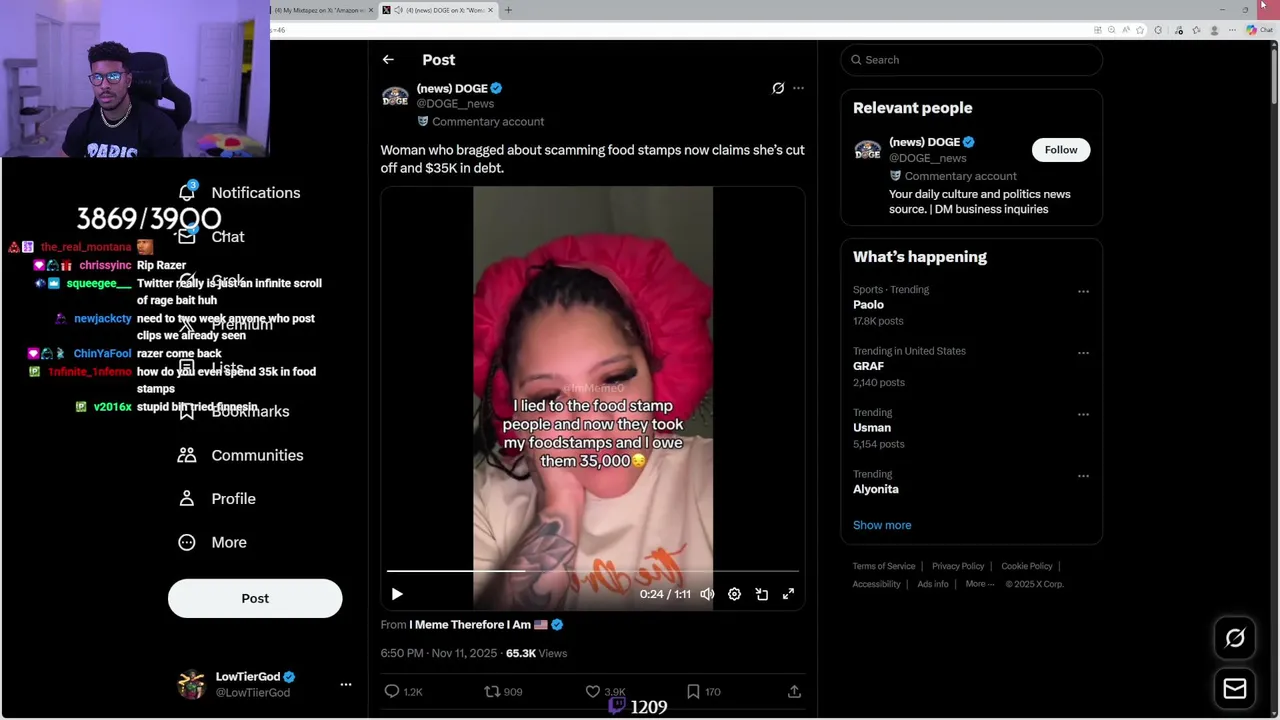Repost using the retweet icon
This screenshot has height=720, width=1280.
[x=492, y=691]
